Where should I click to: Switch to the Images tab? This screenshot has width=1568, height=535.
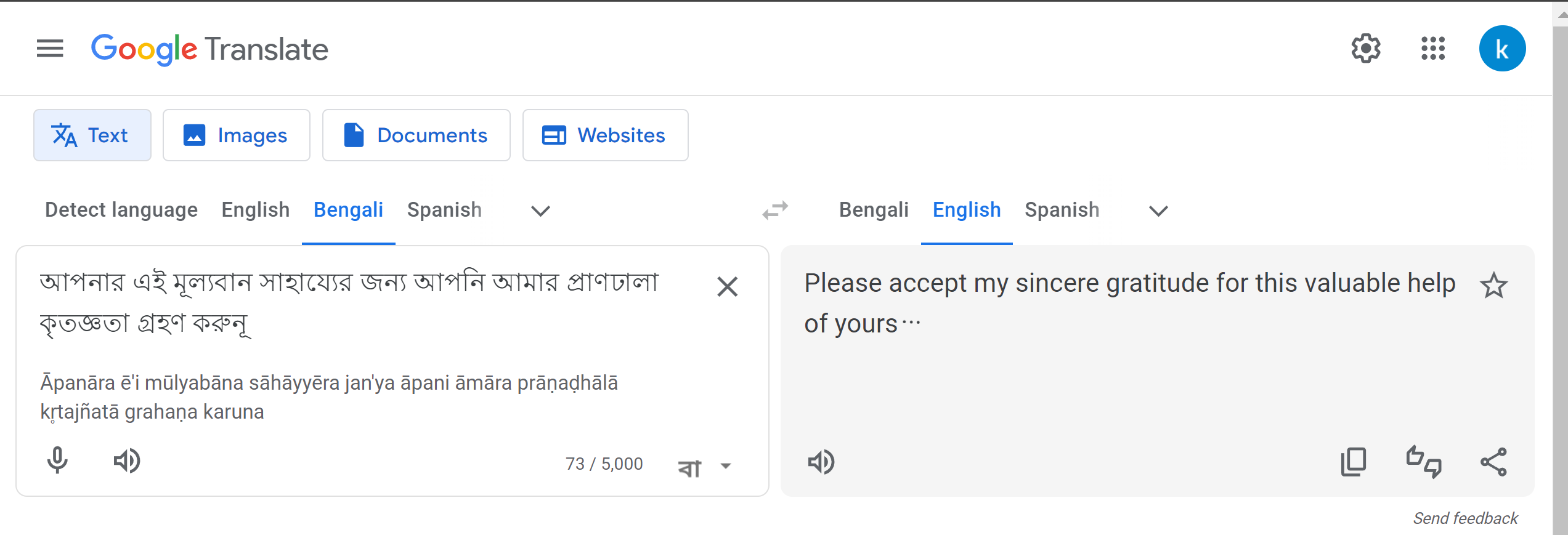237,135
